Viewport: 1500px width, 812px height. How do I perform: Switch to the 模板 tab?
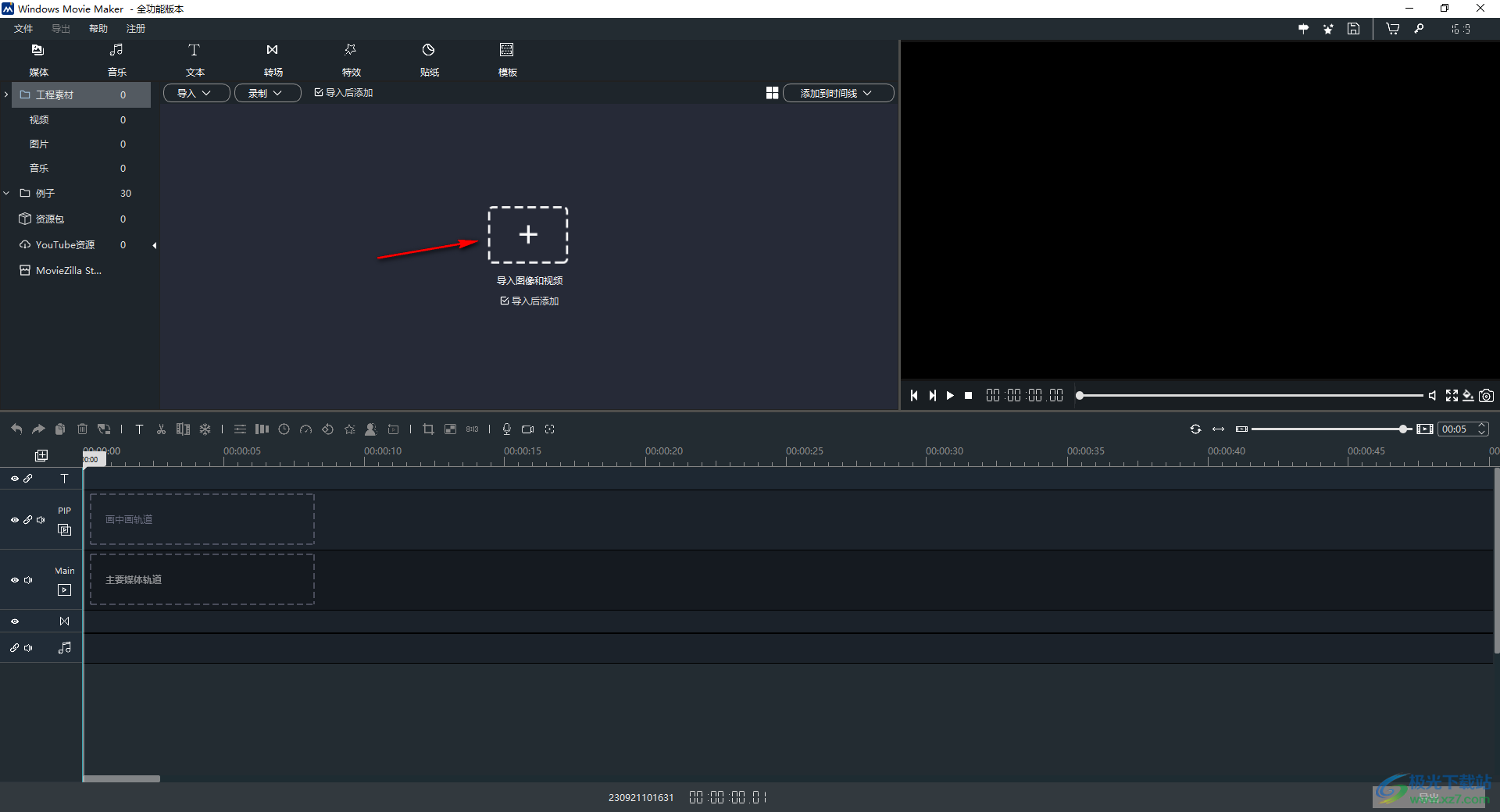pyautogui.click(x=507, y=60)
